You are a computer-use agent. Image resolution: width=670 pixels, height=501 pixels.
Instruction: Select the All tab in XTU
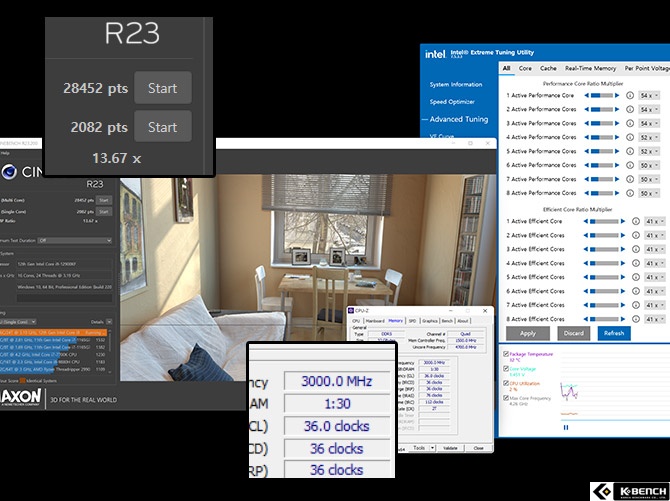click(x=506, y=68)
